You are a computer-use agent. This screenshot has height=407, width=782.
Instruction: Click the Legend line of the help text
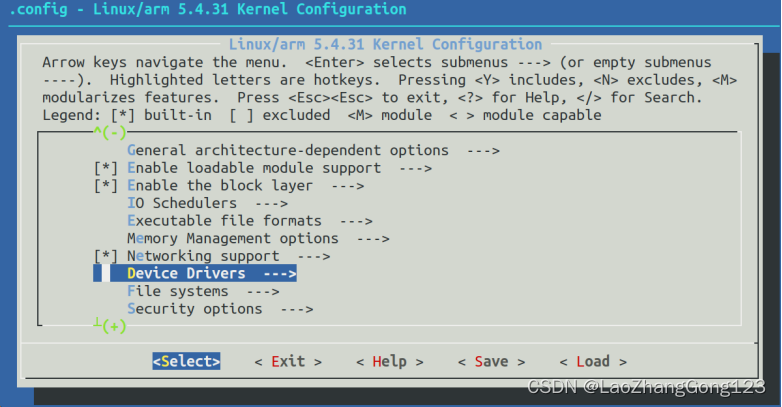pos(322,115)
